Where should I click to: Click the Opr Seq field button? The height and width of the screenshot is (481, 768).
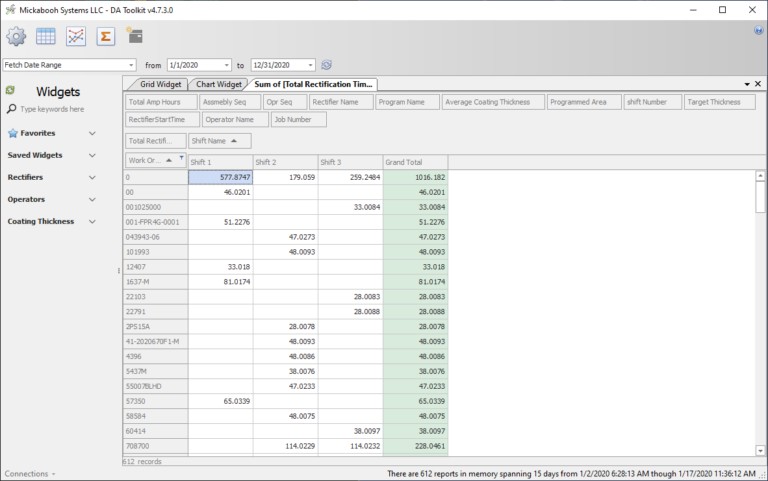(x=285, y=102)
